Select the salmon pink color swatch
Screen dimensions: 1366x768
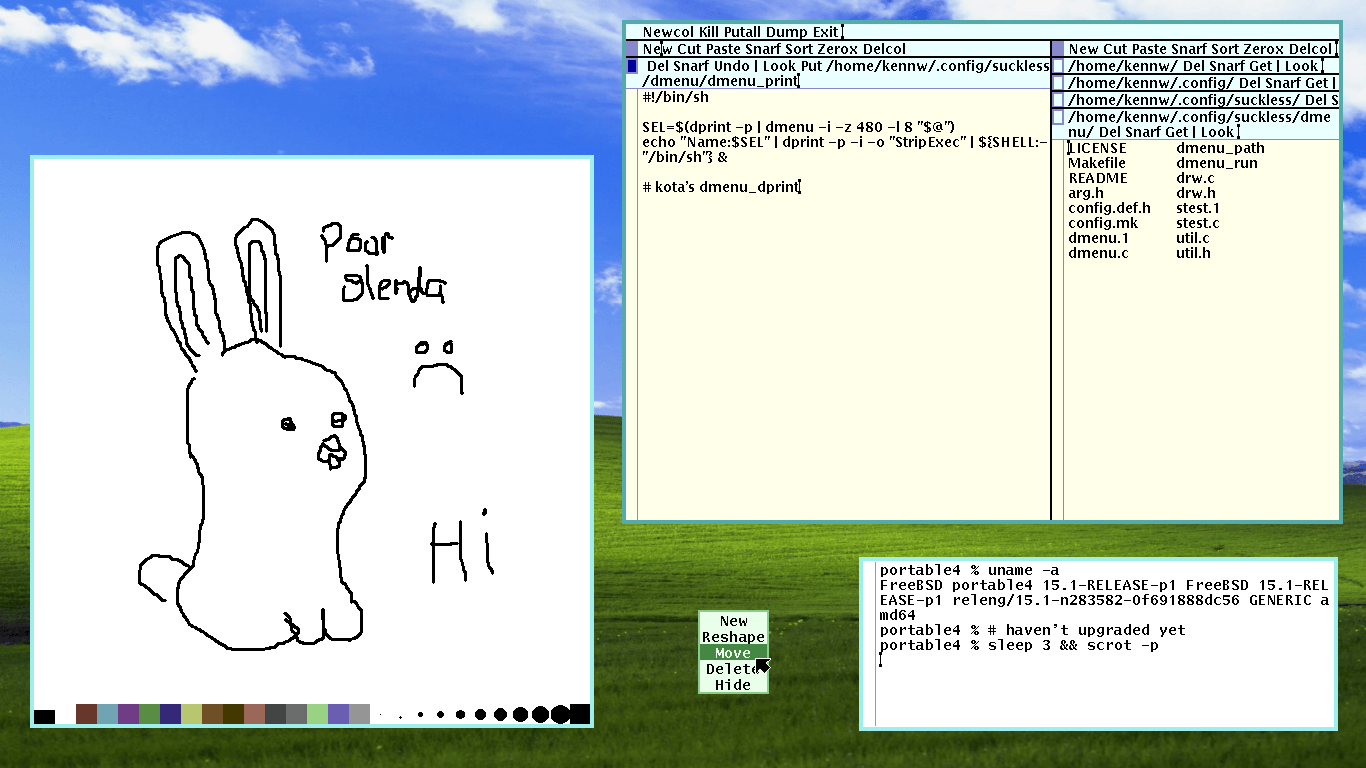[x=254, y=714]
